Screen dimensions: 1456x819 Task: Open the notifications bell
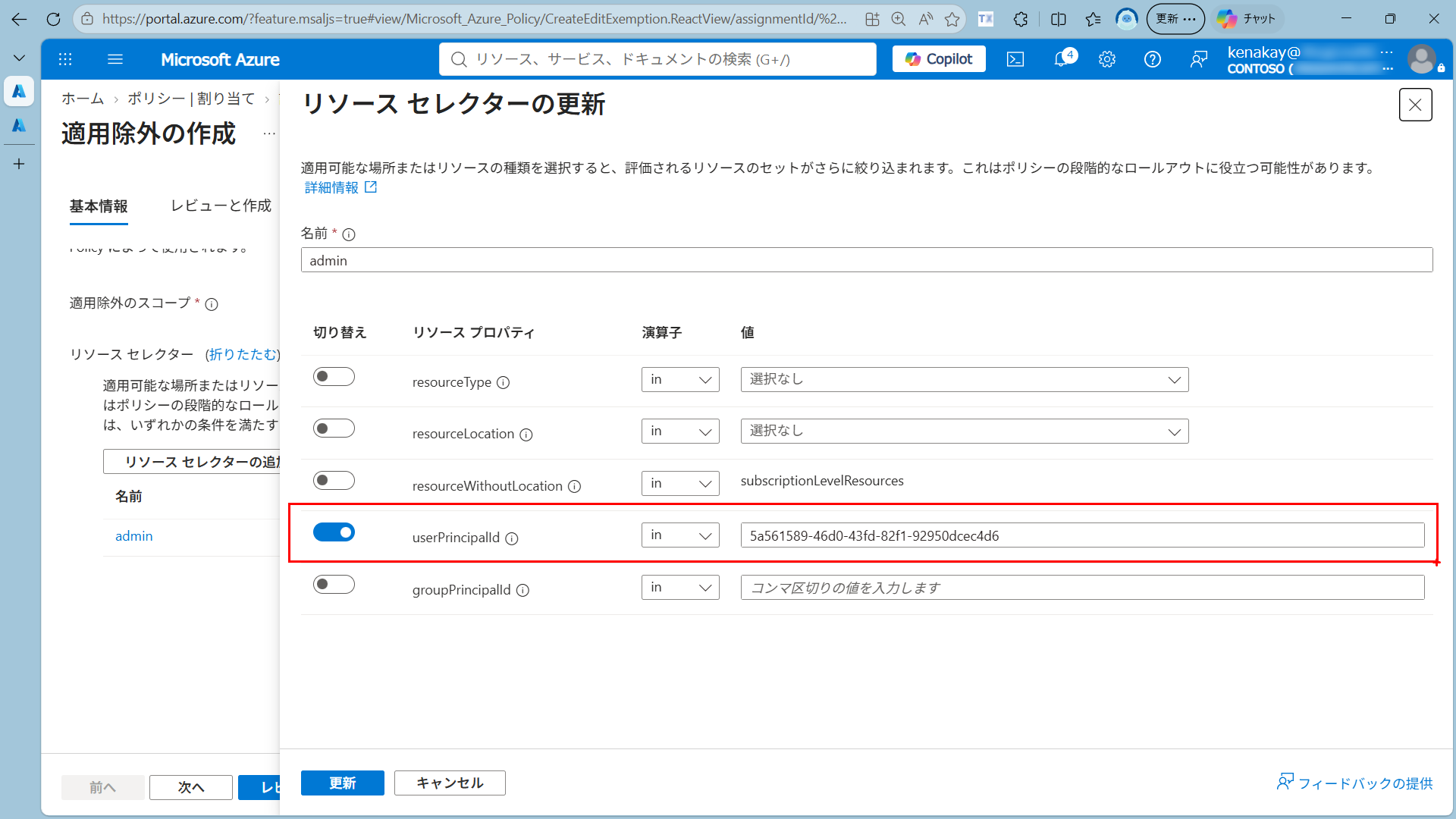tap(1062, 59)
